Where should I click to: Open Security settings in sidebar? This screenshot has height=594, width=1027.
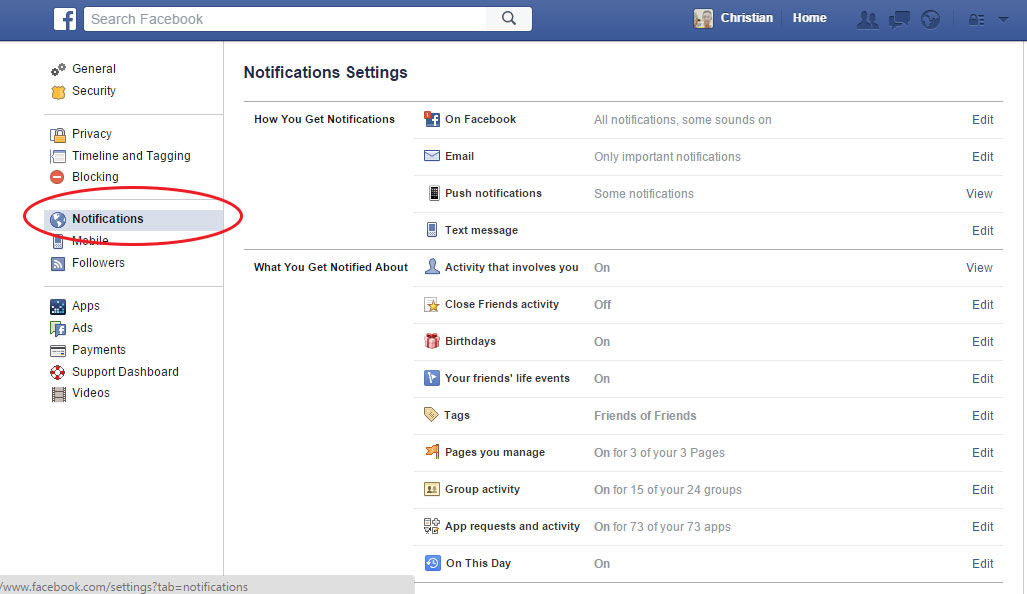point(94,91)
